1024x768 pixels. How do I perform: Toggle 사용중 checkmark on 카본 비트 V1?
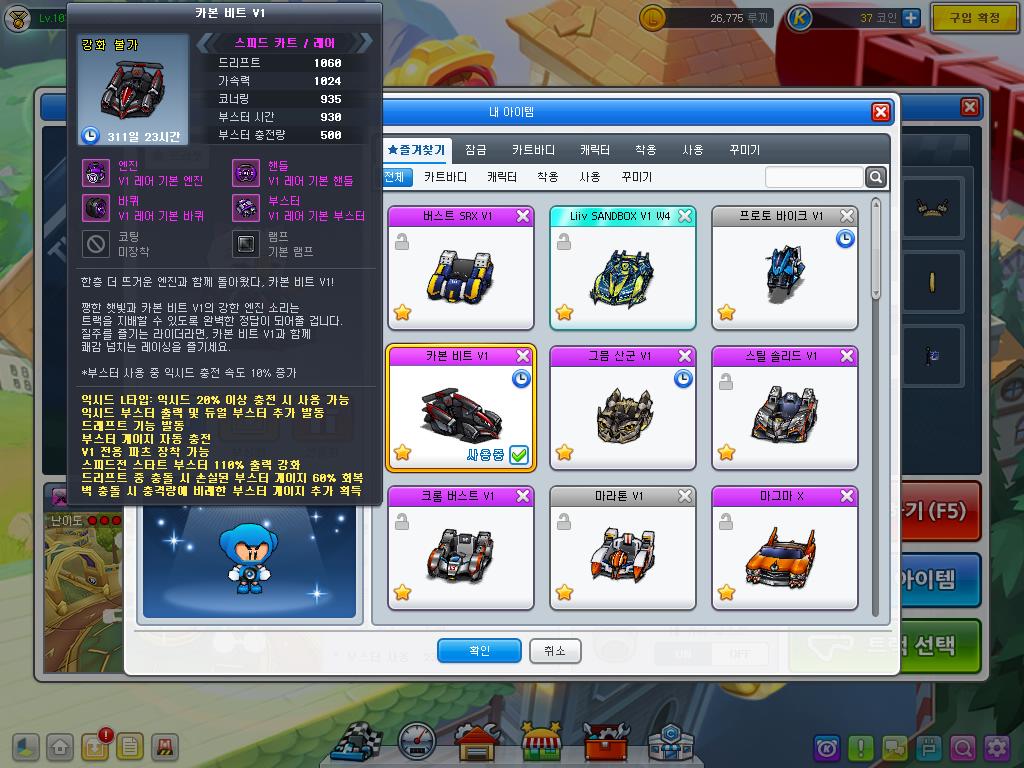[x=519, y=455]
